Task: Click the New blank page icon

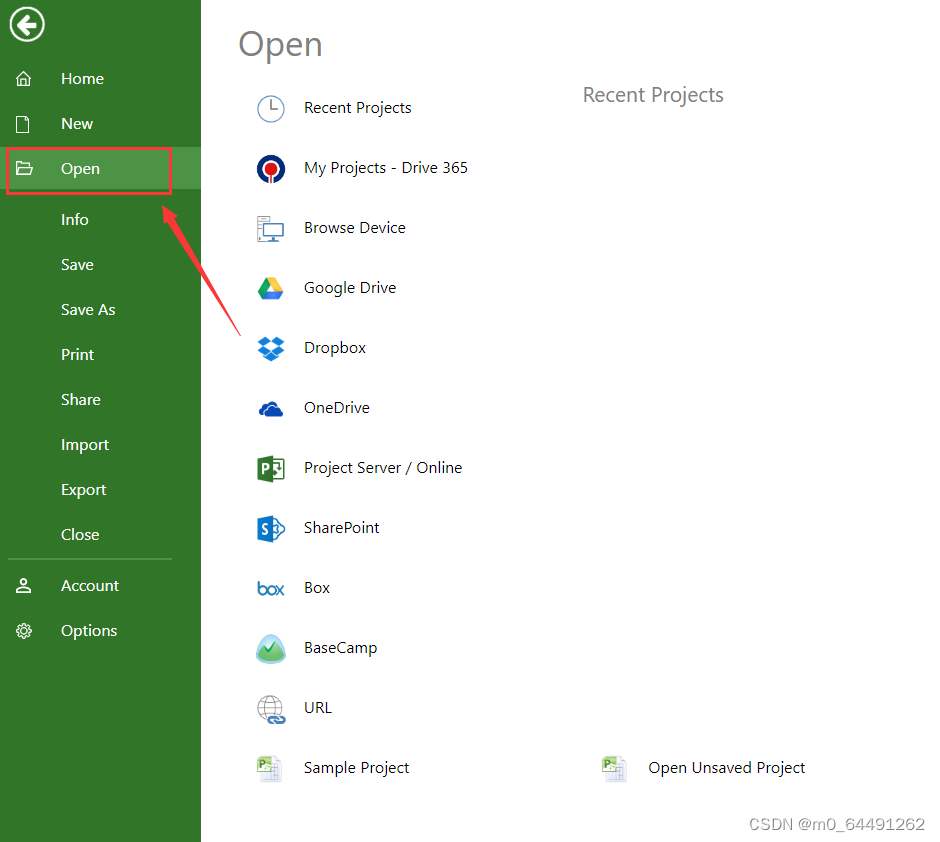Action: tap(23, 124)
